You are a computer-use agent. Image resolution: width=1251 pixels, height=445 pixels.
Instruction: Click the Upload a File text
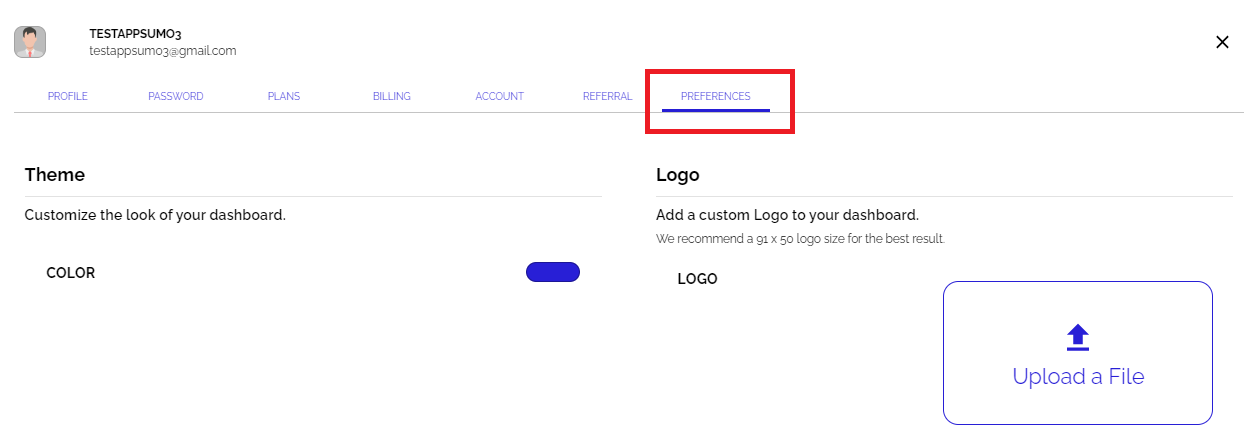(x=1078, y=377)
